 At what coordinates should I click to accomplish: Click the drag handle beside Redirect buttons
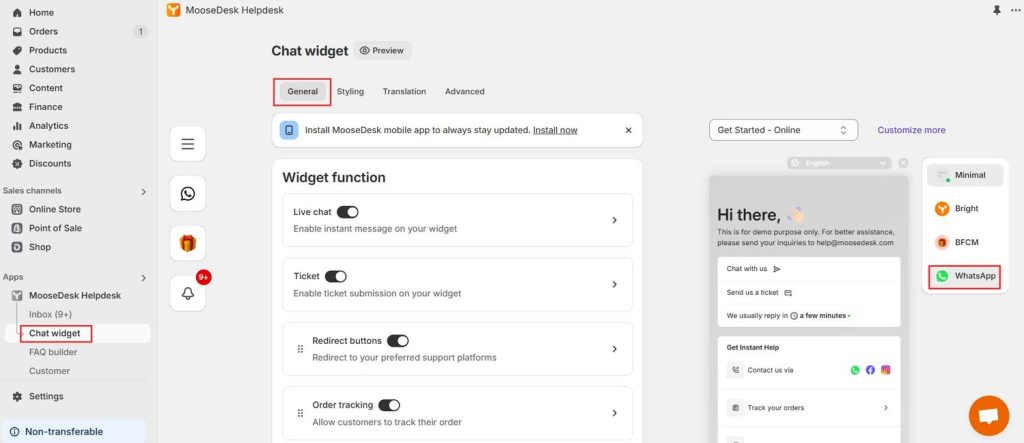click(300, 349)
